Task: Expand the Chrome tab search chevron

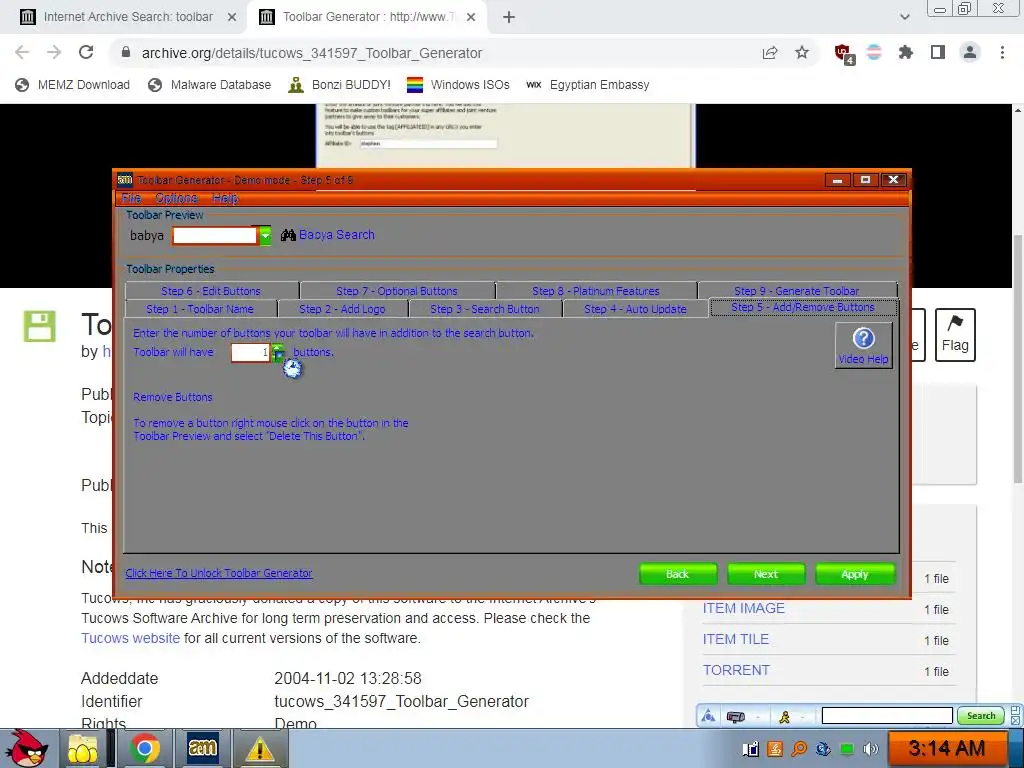Action: 904,17
